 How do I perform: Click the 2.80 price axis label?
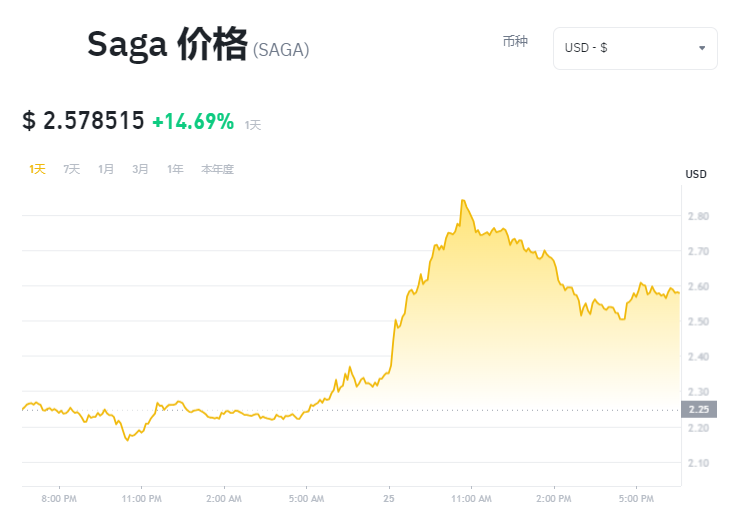(697, 216)
